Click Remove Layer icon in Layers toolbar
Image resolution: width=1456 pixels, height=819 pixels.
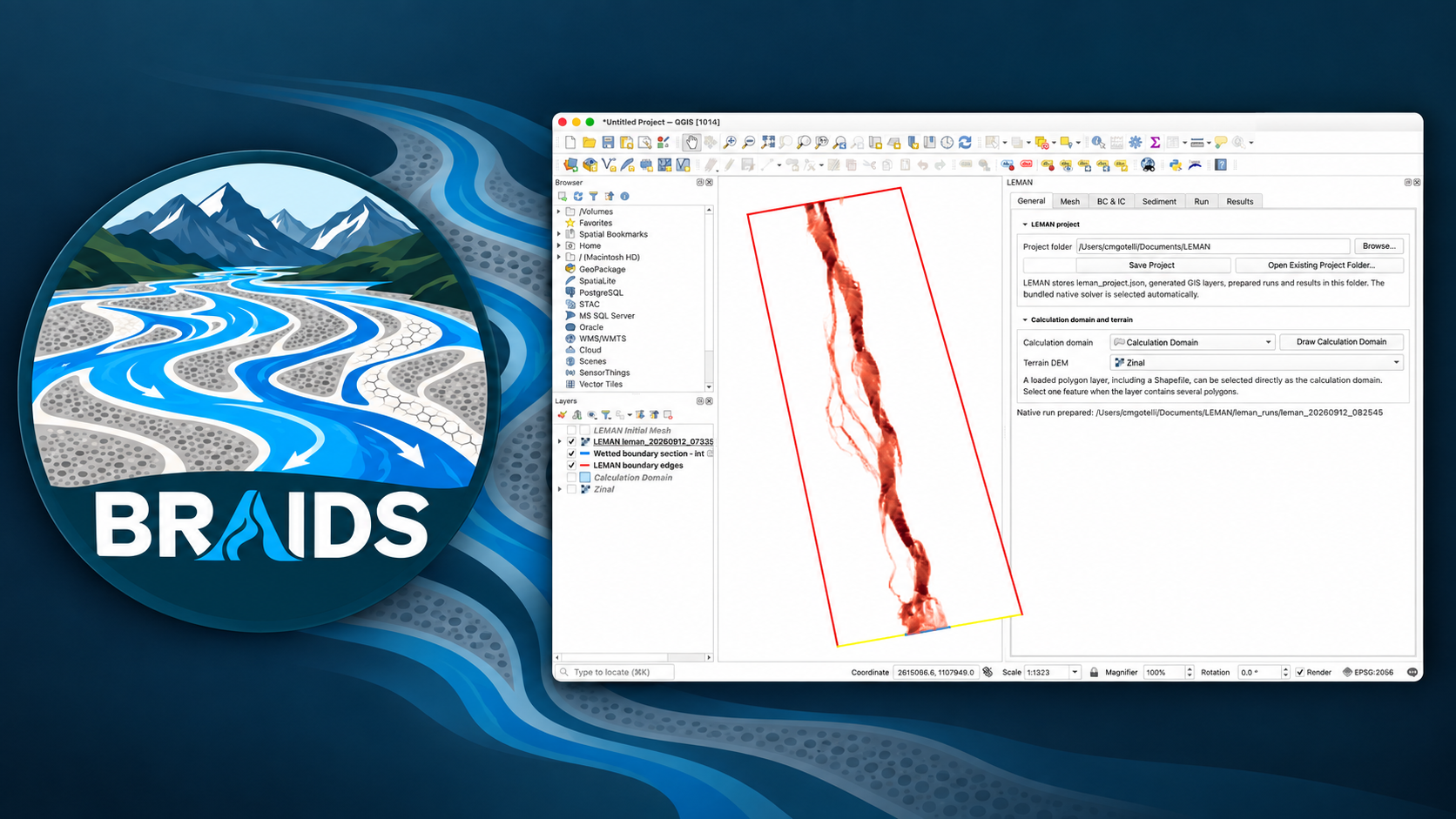tap(668, 415)
